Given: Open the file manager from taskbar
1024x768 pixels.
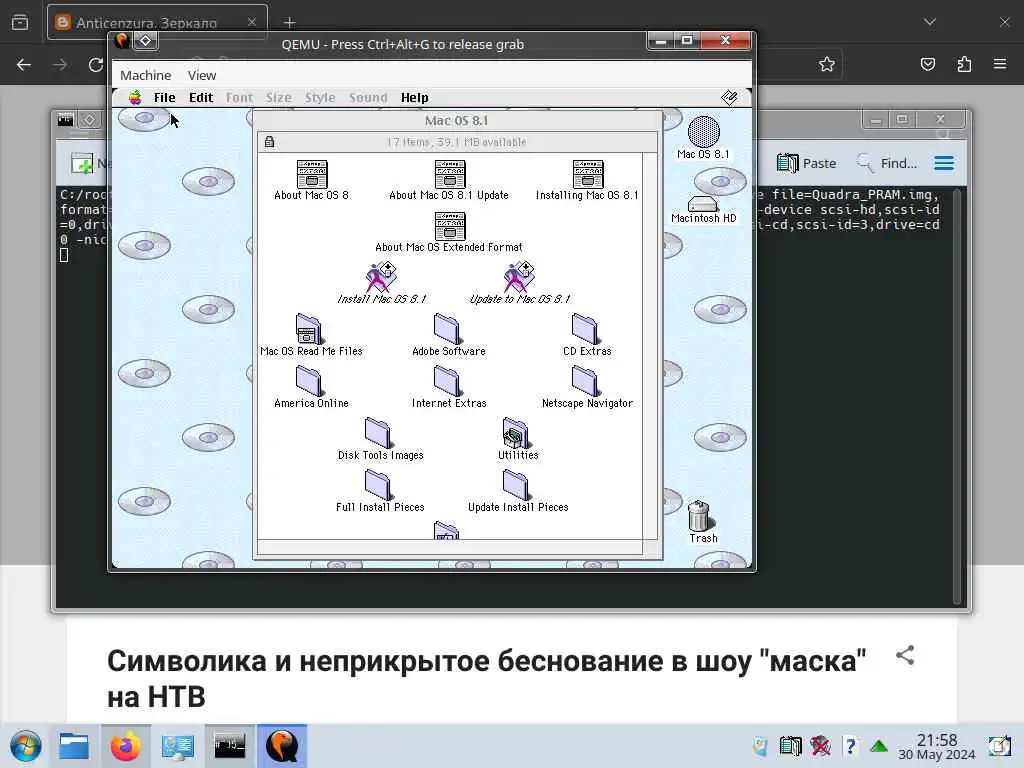Looking at the screenshot, I should tap(74, 746).
